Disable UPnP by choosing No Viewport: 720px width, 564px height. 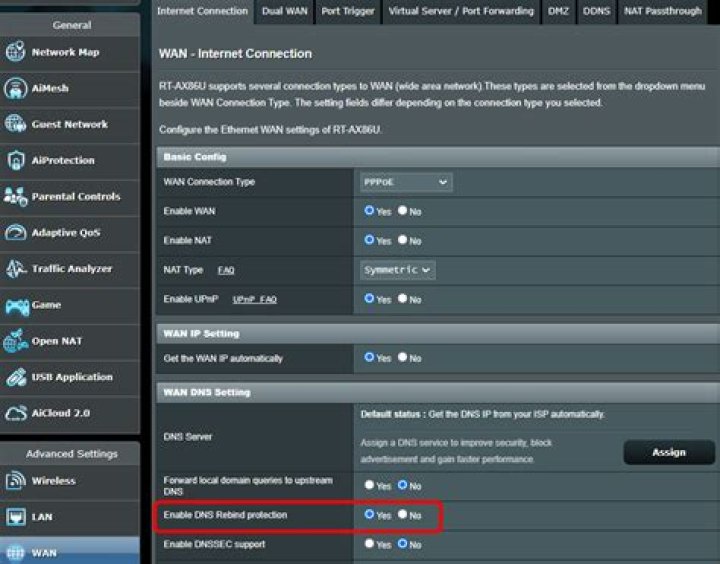pos(402,299)
